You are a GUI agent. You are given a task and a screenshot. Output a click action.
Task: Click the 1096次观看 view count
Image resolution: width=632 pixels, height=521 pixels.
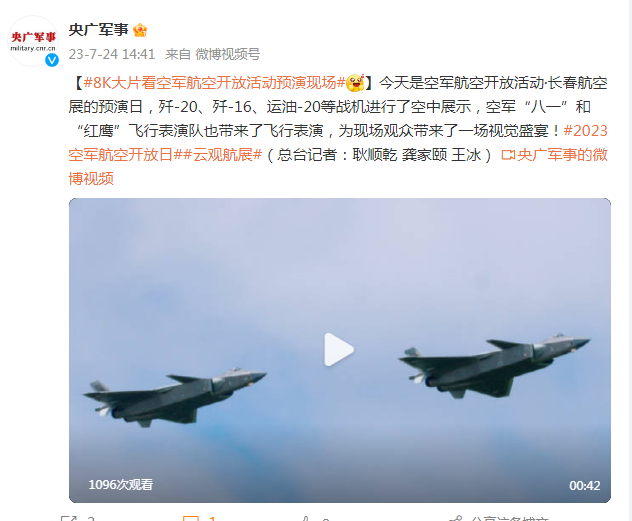tap(121, 485)
